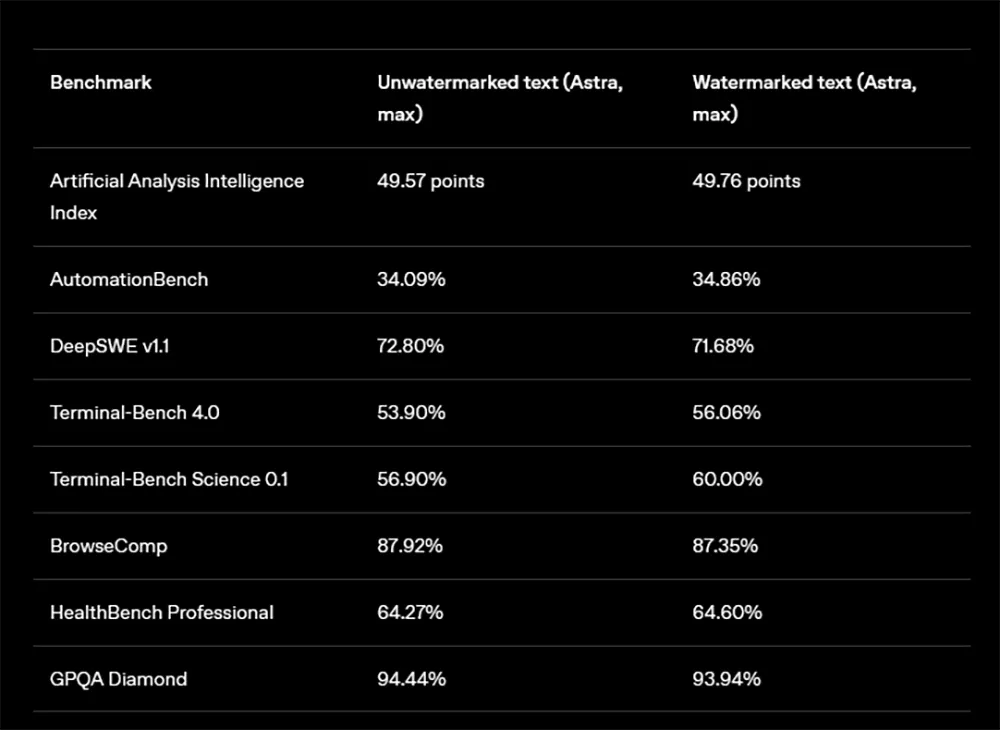This screenshot has width=1000, height=730.
Task: Select the AutomationBench row label
Action: pyautogui.click(x=129, y=280)
